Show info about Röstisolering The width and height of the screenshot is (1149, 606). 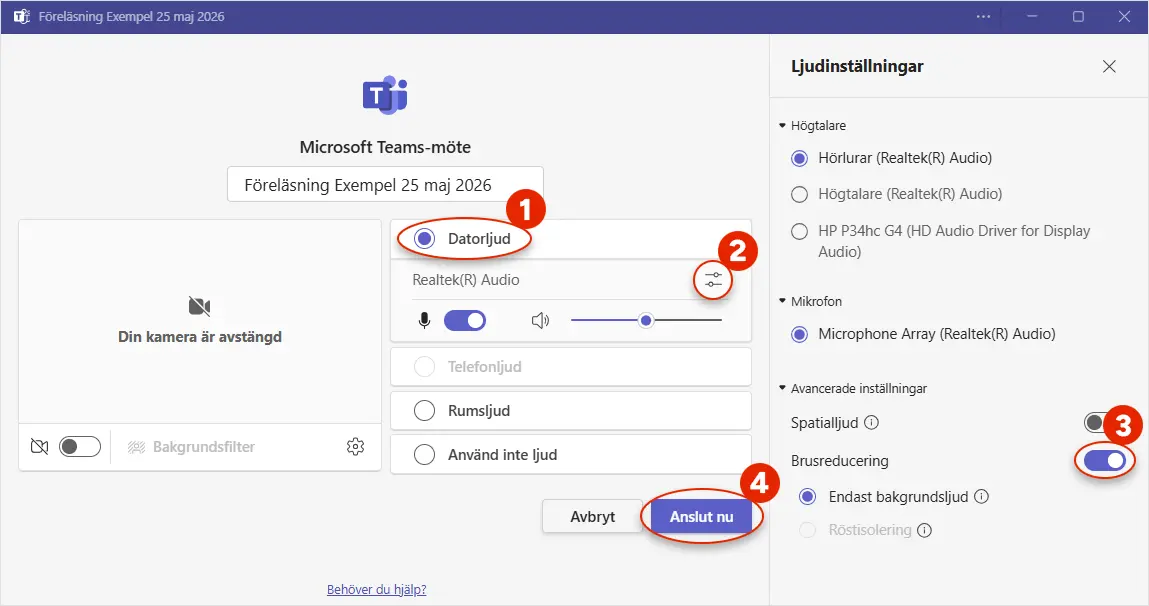(925, 530)
